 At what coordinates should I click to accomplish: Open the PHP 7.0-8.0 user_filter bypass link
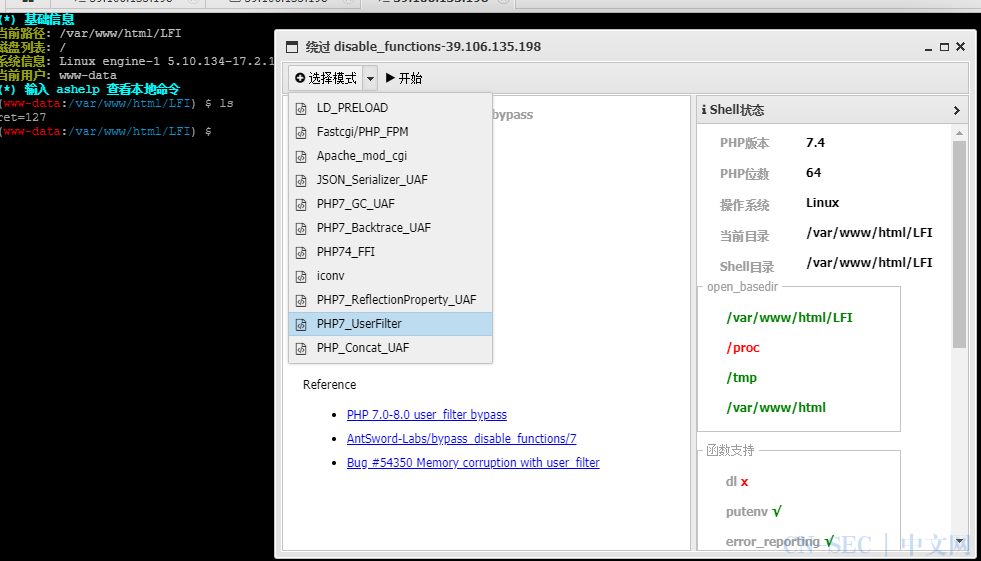(427, 415)
